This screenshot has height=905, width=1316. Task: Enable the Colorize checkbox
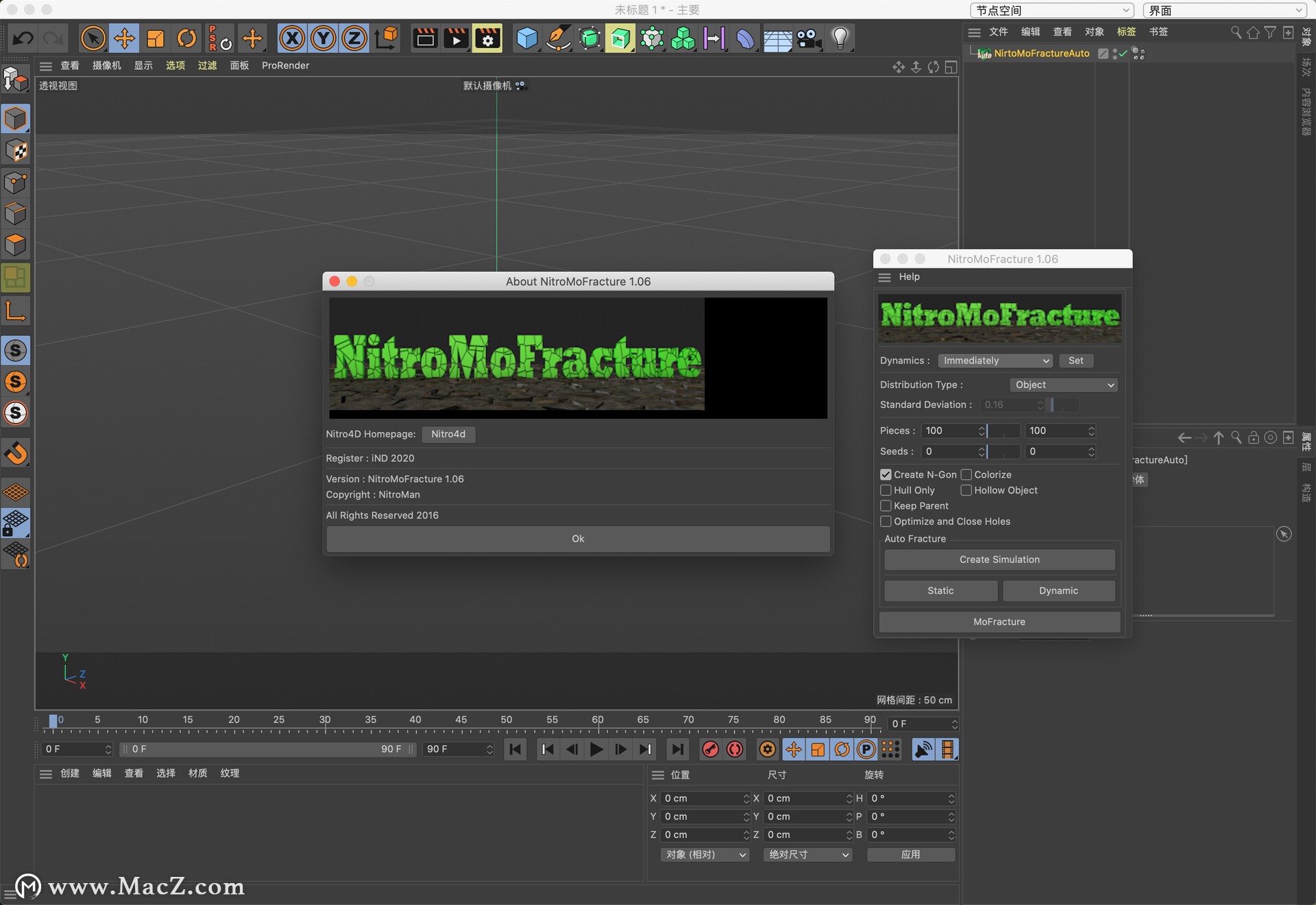(x=966, y=474)
